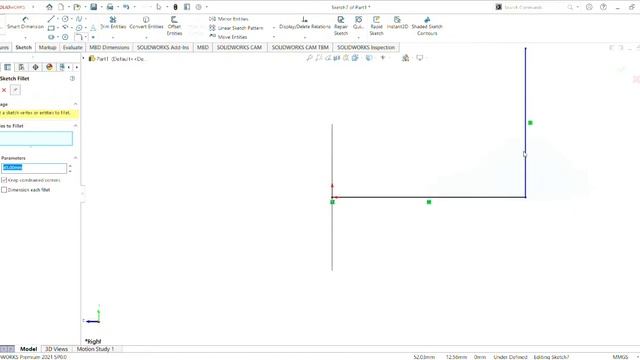
Task: Collapse the Message section
Action: tap(76, 104)
